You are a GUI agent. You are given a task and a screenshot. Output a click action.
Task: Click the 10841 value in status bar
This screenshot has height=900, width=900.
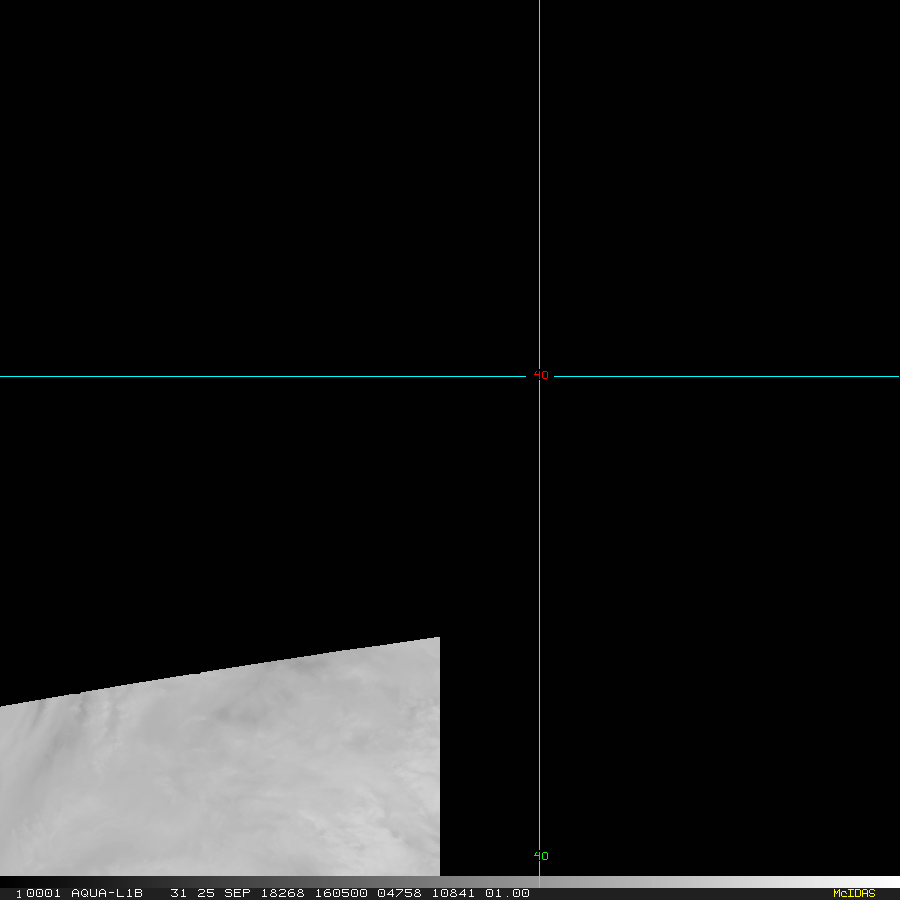click(454, 894)
